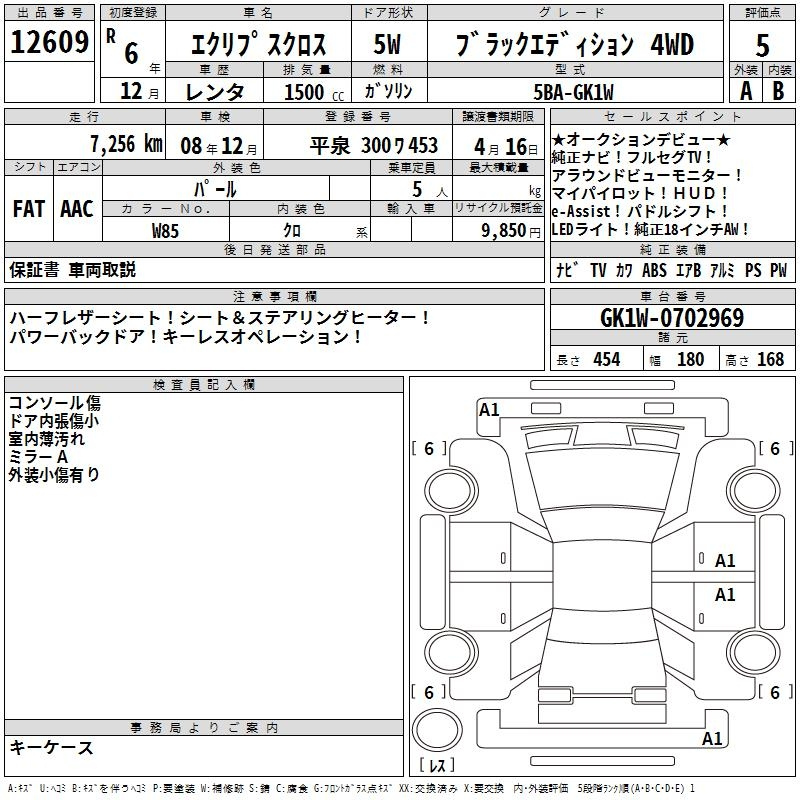Click the FAT shift type value
Screen dimensions: 800x800
click(29, 208)
